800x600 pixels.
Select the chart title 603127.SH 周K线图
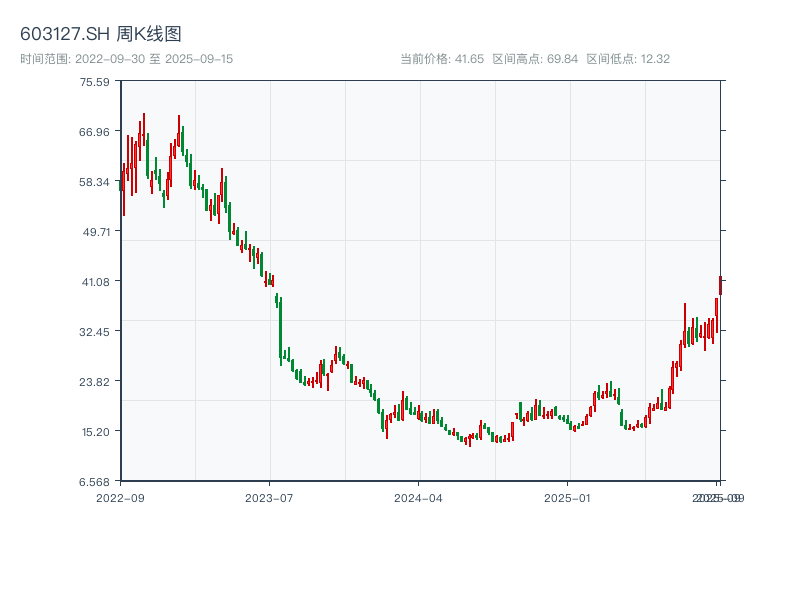tap(101, 34)
